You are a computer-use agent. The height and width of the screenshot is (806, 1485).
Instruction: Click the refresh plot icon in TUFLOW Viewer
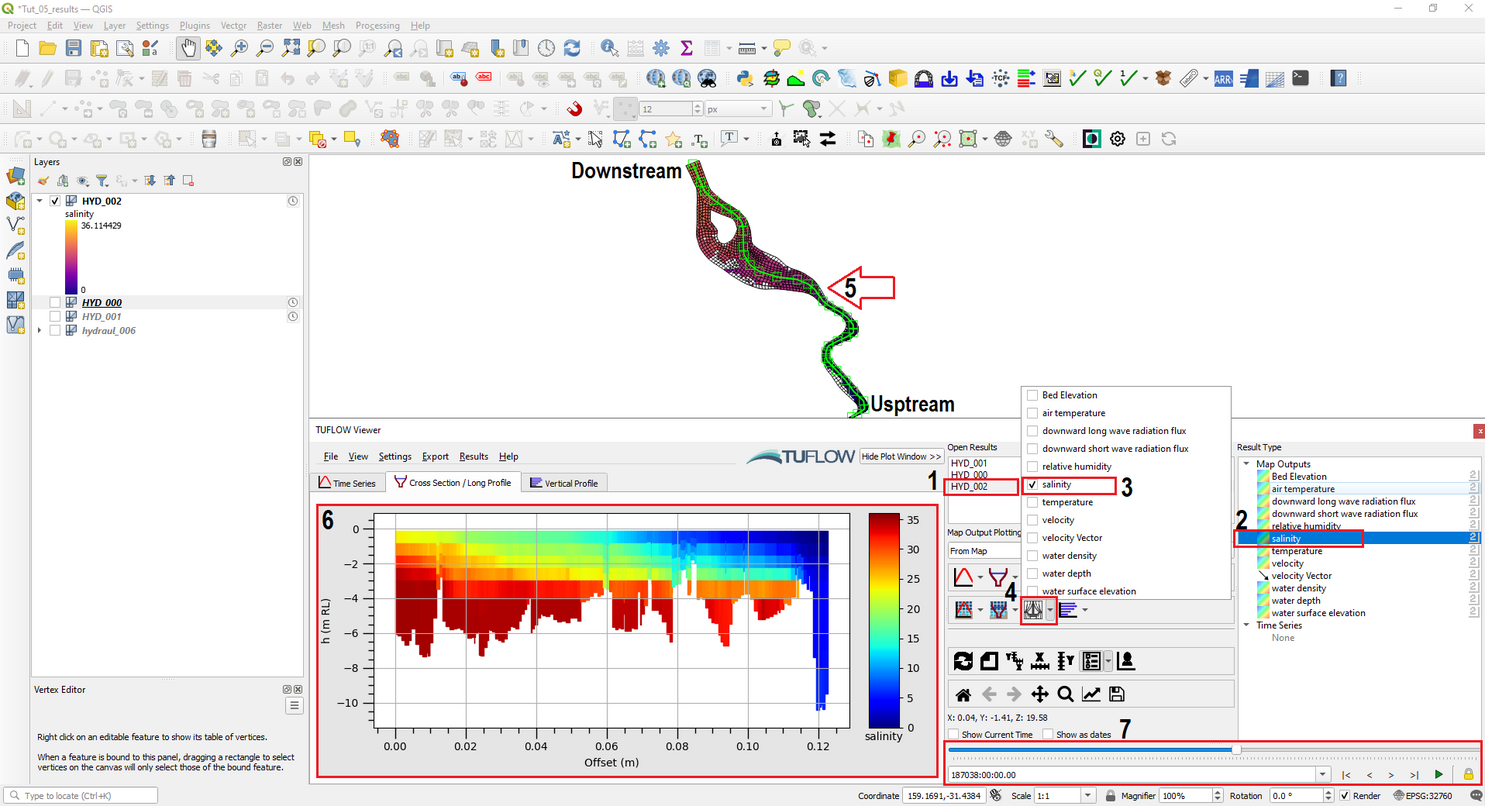coord(962,660)
